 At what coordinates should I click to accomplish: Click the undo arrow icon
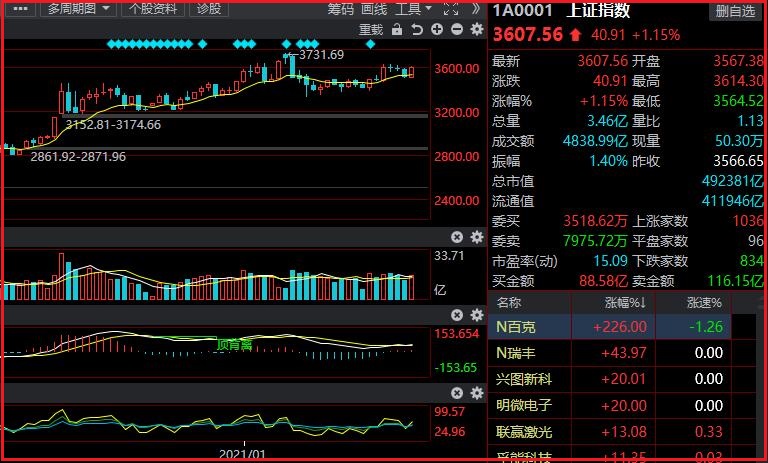click(417, 30)
